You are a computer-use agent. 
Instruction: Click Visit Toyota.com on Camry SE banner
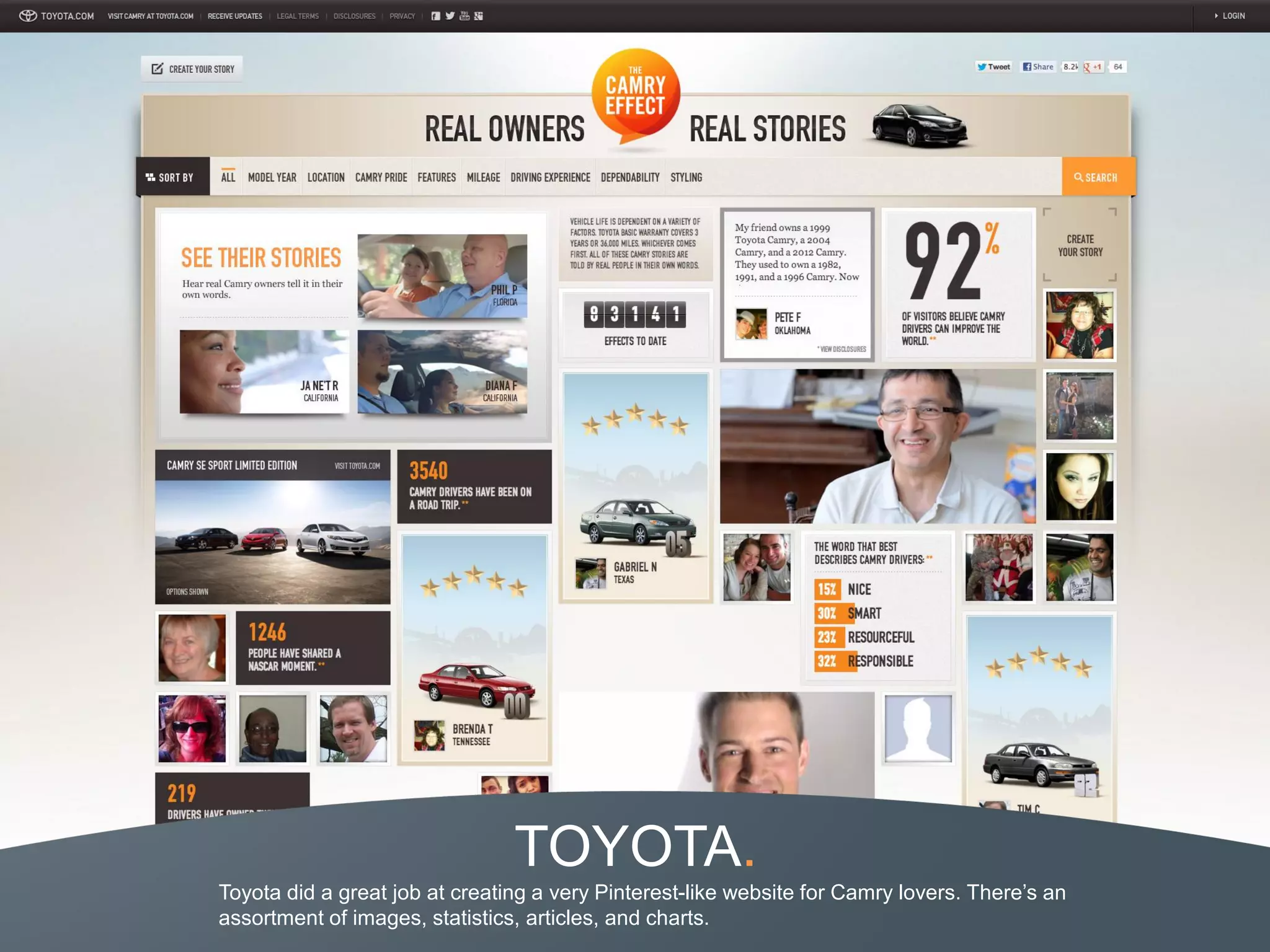pos(357,466)
